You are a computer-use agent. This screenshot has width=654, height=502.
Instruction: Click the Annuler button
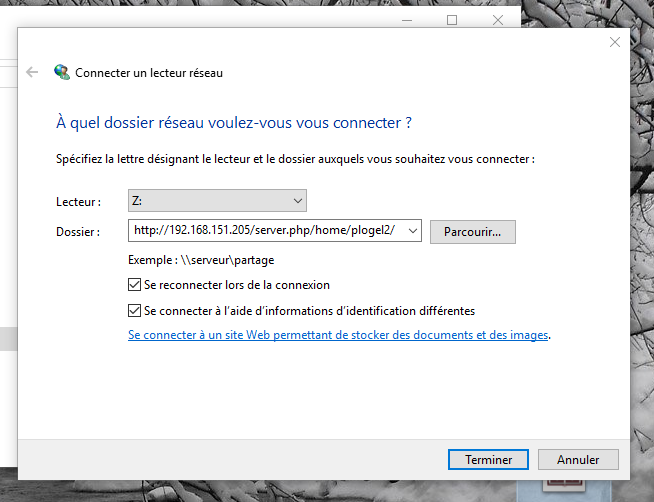pyautogui.click(x=578, y=459)
